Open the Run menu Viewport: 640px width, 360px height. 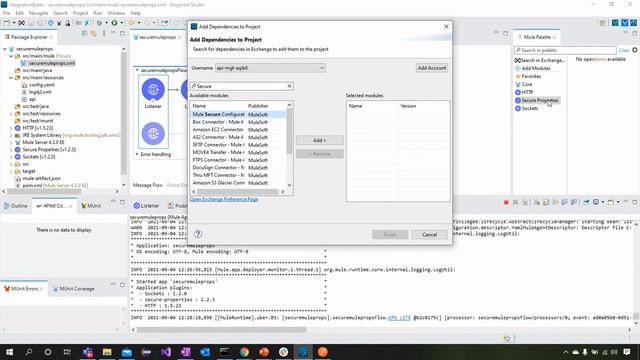98,13
